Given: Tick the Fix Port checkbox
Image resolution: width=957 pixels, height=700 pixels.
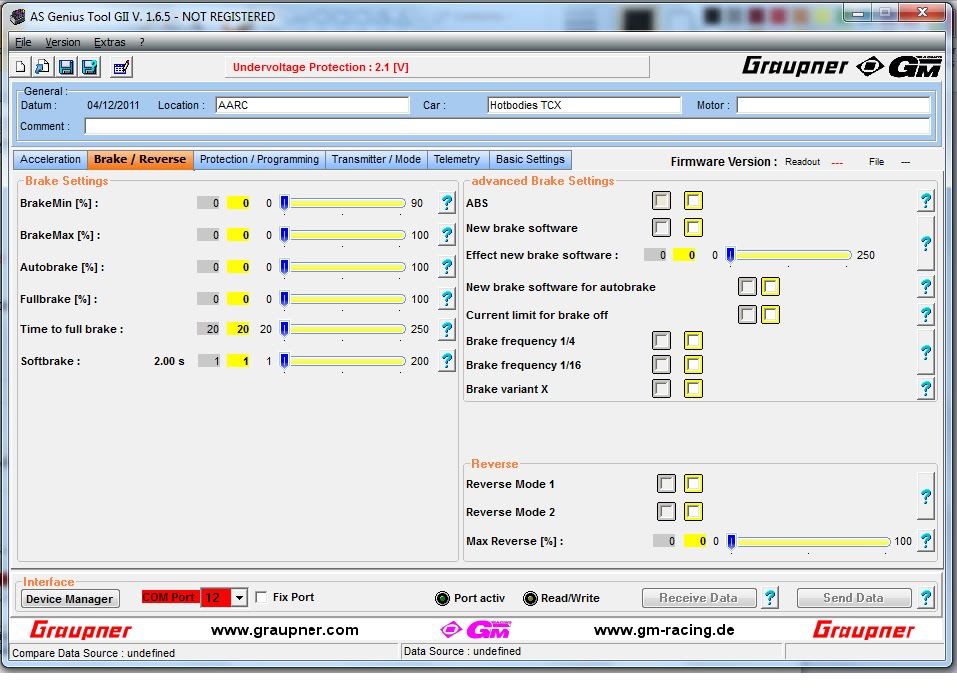Looking at the screenshot, I should pyautogui.click(x=261, y=597).
